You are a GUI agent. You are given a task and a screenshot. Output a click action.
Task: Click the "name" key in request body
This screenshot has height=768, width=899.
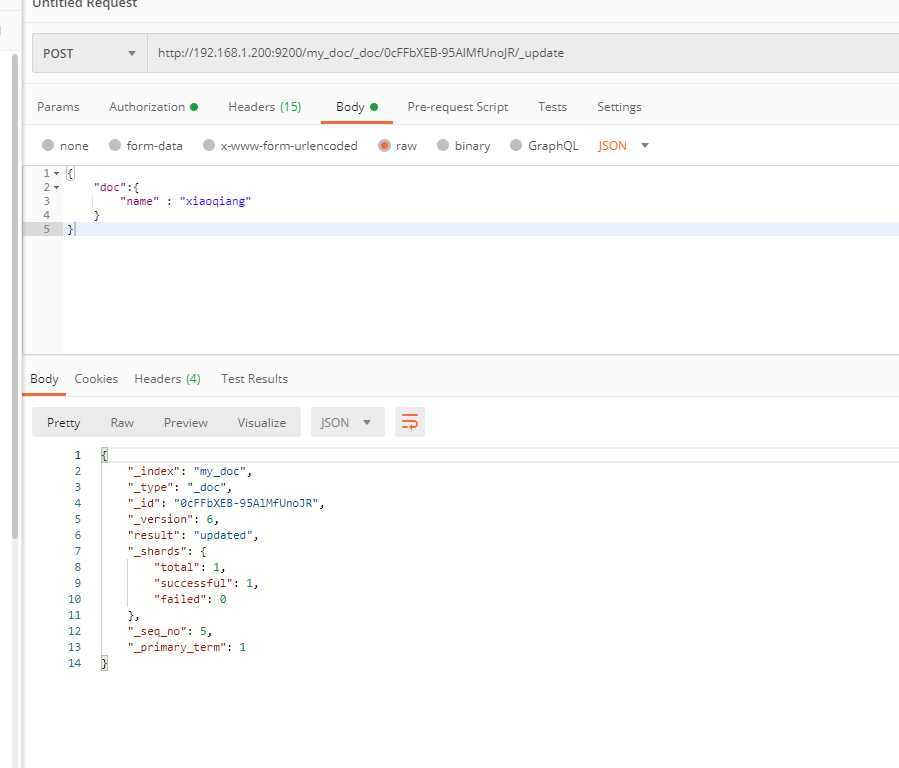[x=139, y=201]
